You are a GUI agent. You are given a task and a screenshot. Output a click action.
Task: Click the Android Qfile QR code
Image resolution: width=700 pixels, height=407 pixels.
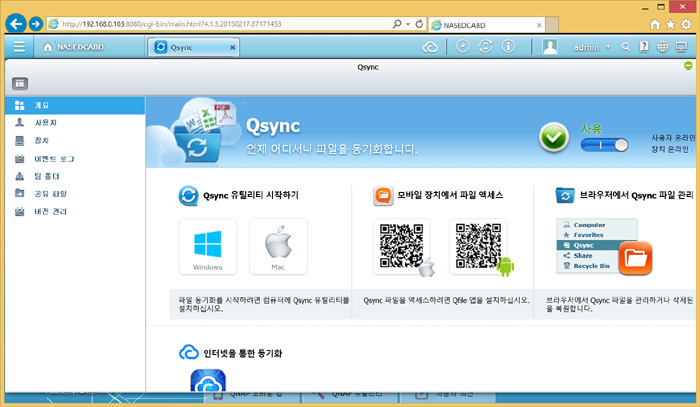[x=478, y=246]
